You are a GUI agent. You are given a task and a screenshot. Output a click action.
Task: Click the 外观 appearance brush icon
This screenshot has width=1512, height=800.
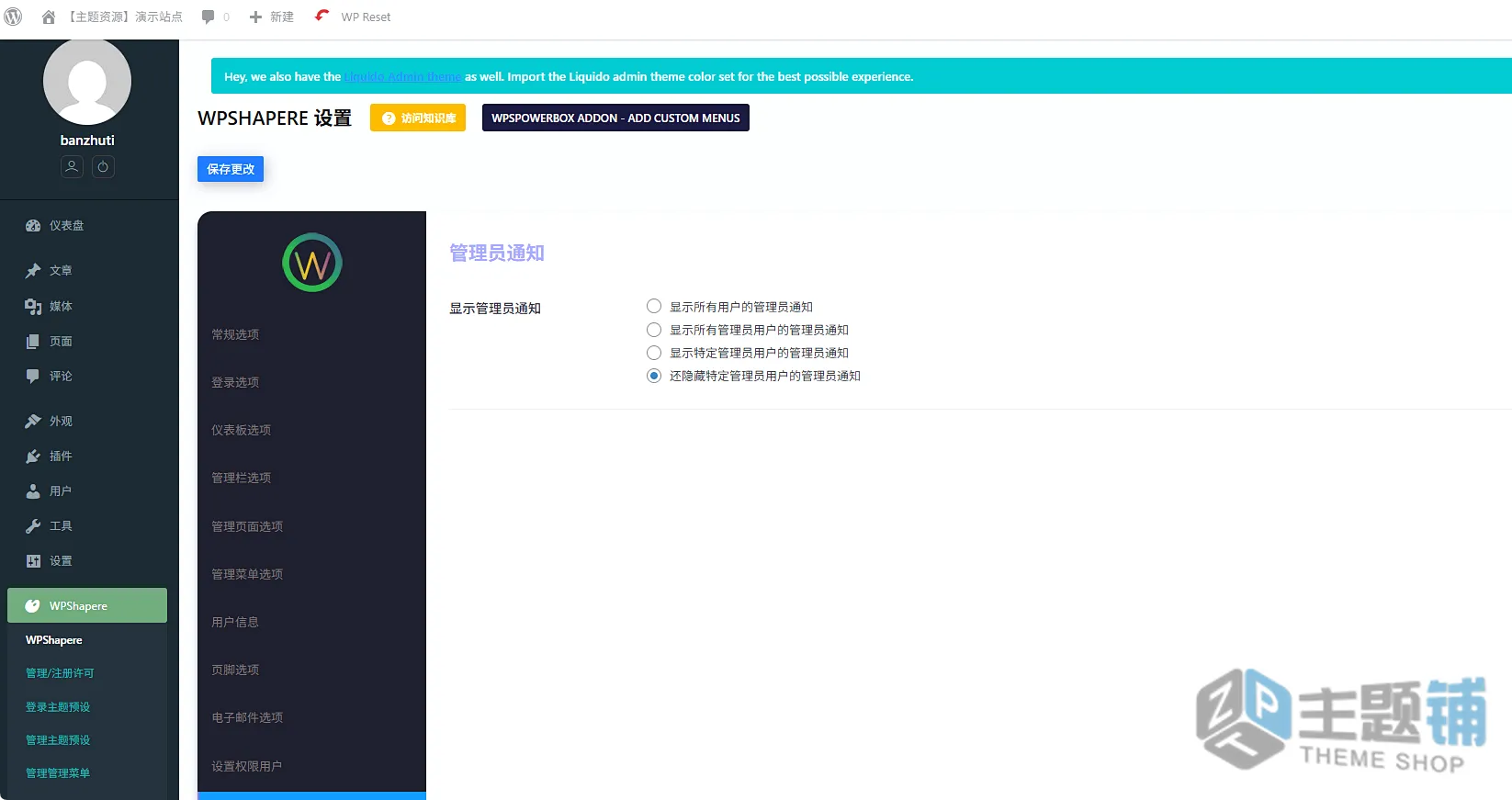click(33, 422)
